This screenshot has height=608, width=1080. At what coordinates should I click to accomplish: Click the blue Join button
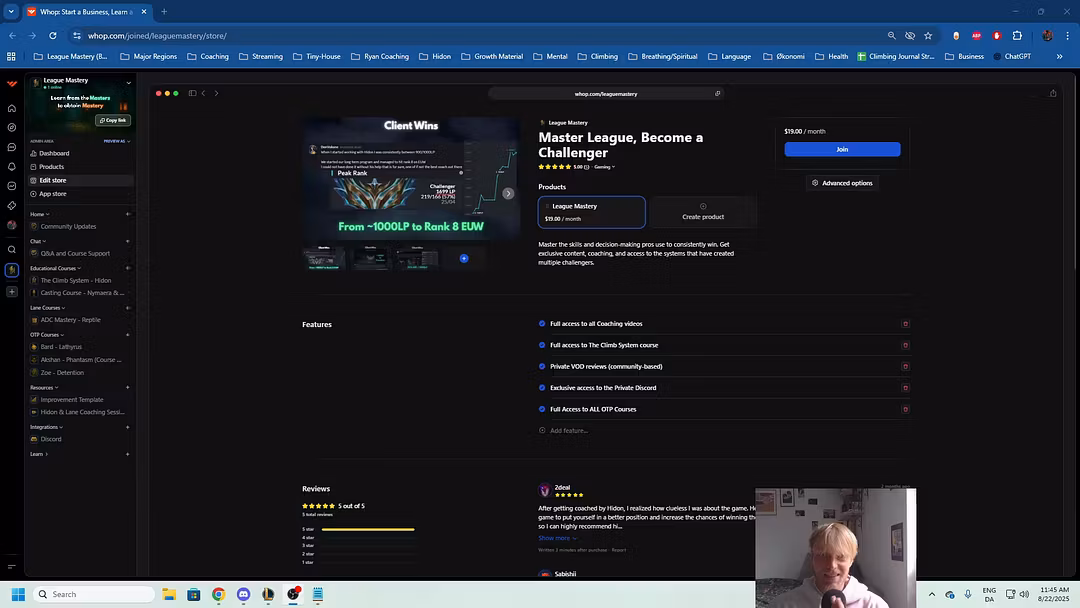(x=842, y=148)
